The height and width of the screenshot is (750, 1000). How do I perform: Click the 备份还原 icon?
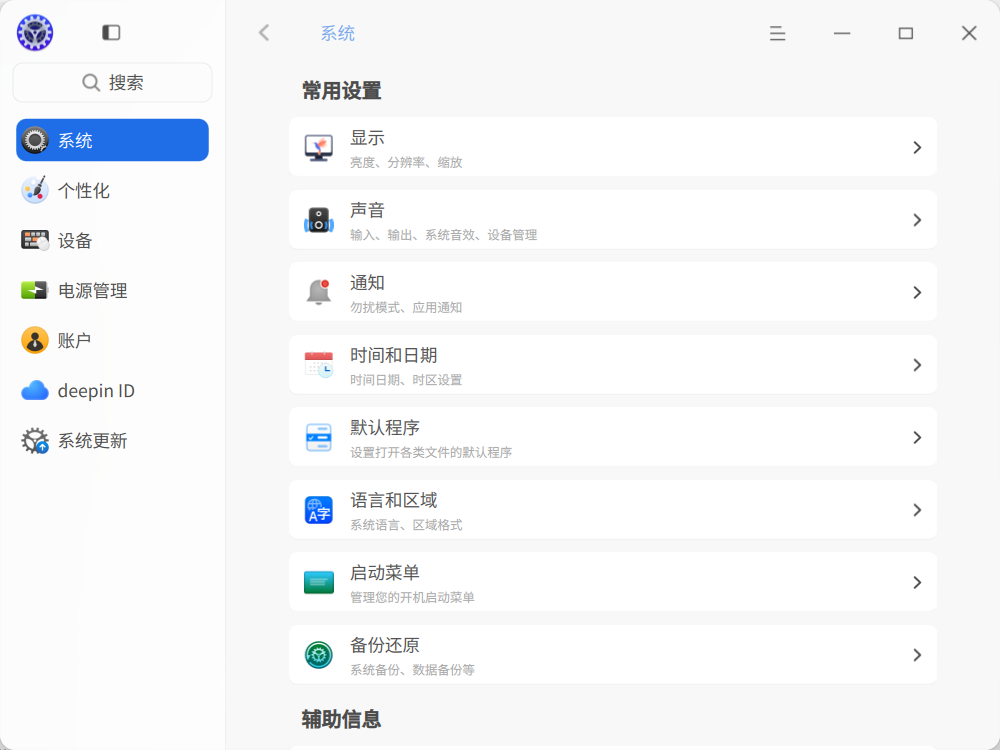(319, 655)
